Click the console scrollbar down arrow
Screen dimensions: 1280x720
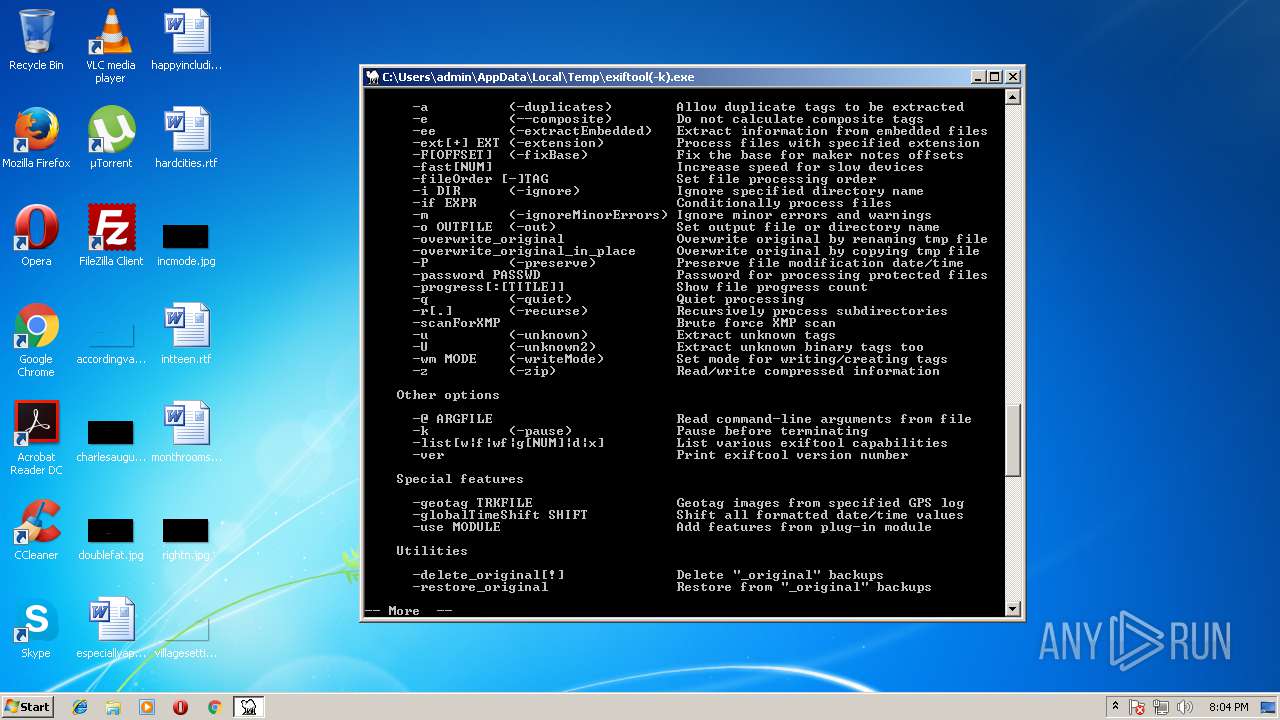click(x=1012, y=608)
